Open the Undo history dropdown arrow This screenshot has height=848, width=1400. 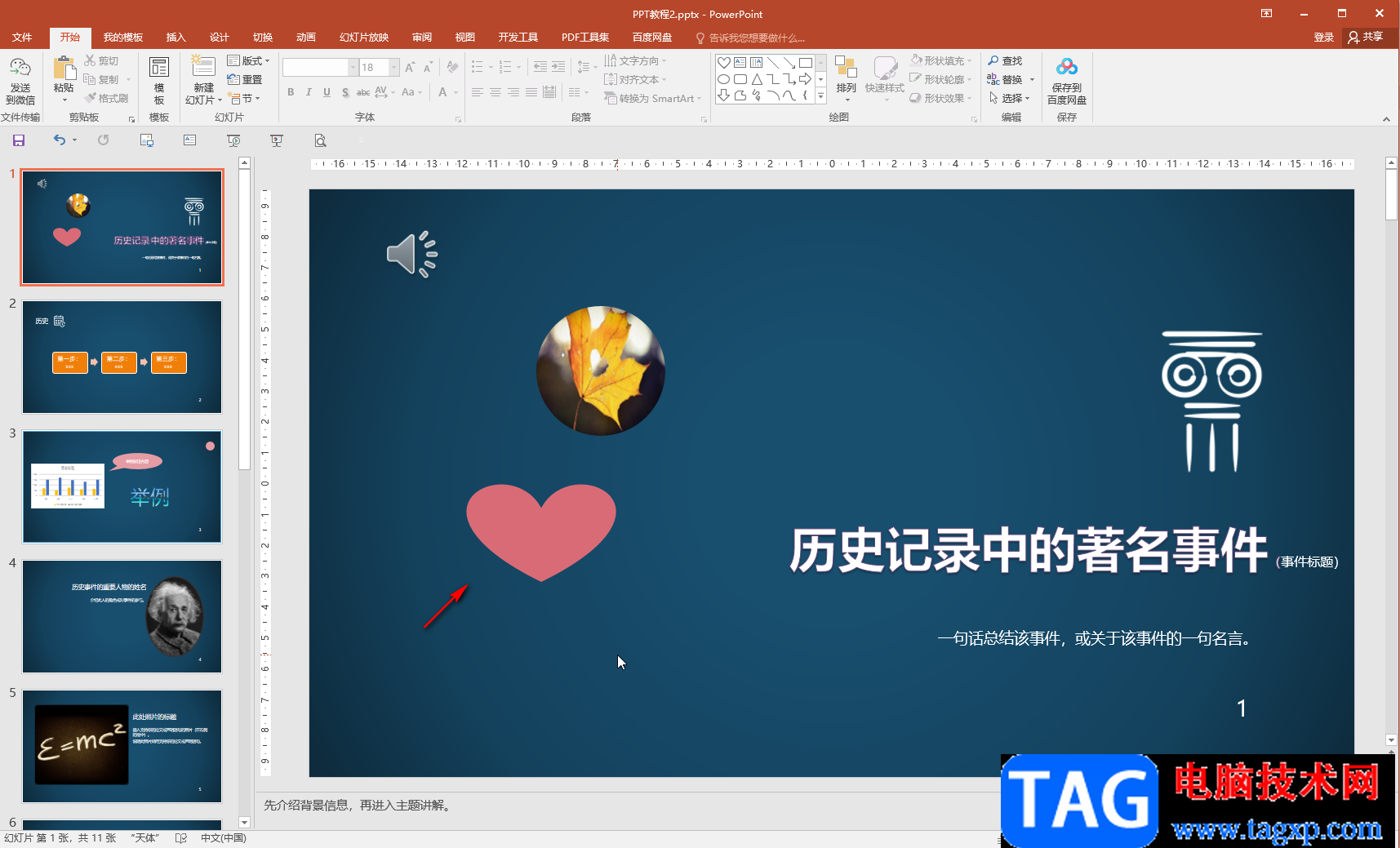coord(74,140)
